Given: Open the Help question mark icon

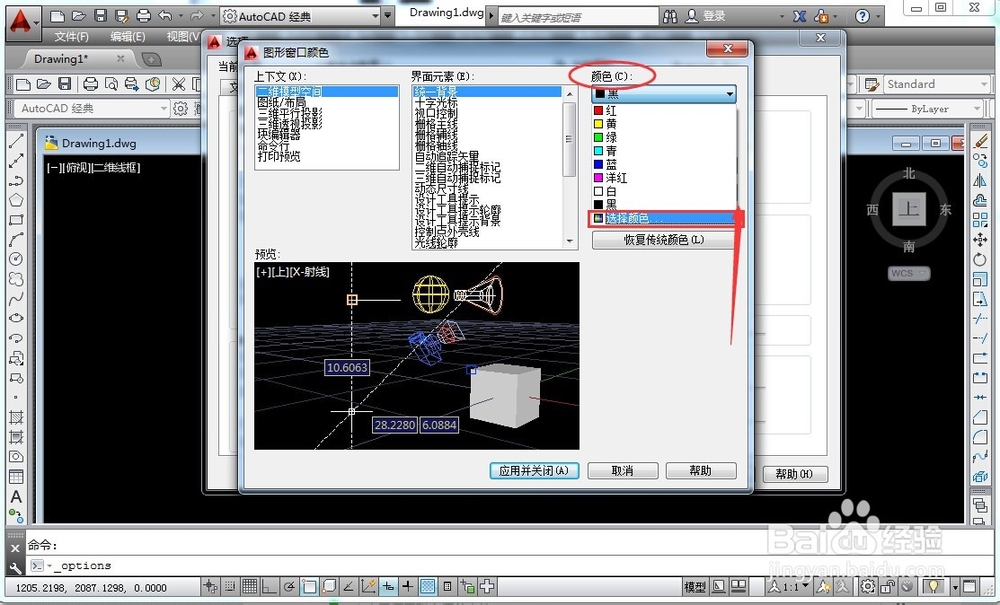Looking at the screenshot, I should [x=862, y=17].
